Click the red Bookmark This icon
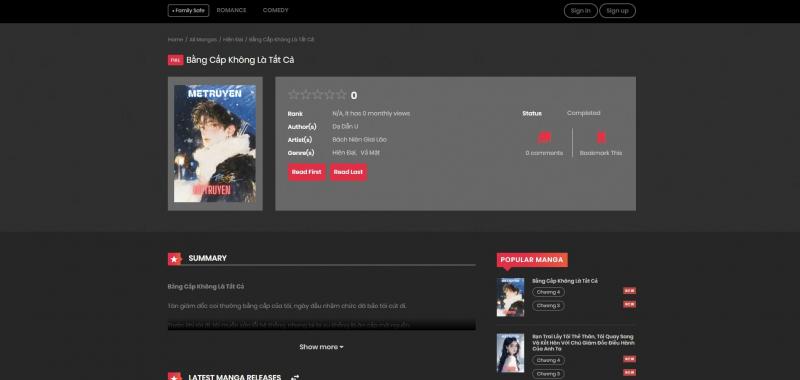 click(x=601, y=137)
